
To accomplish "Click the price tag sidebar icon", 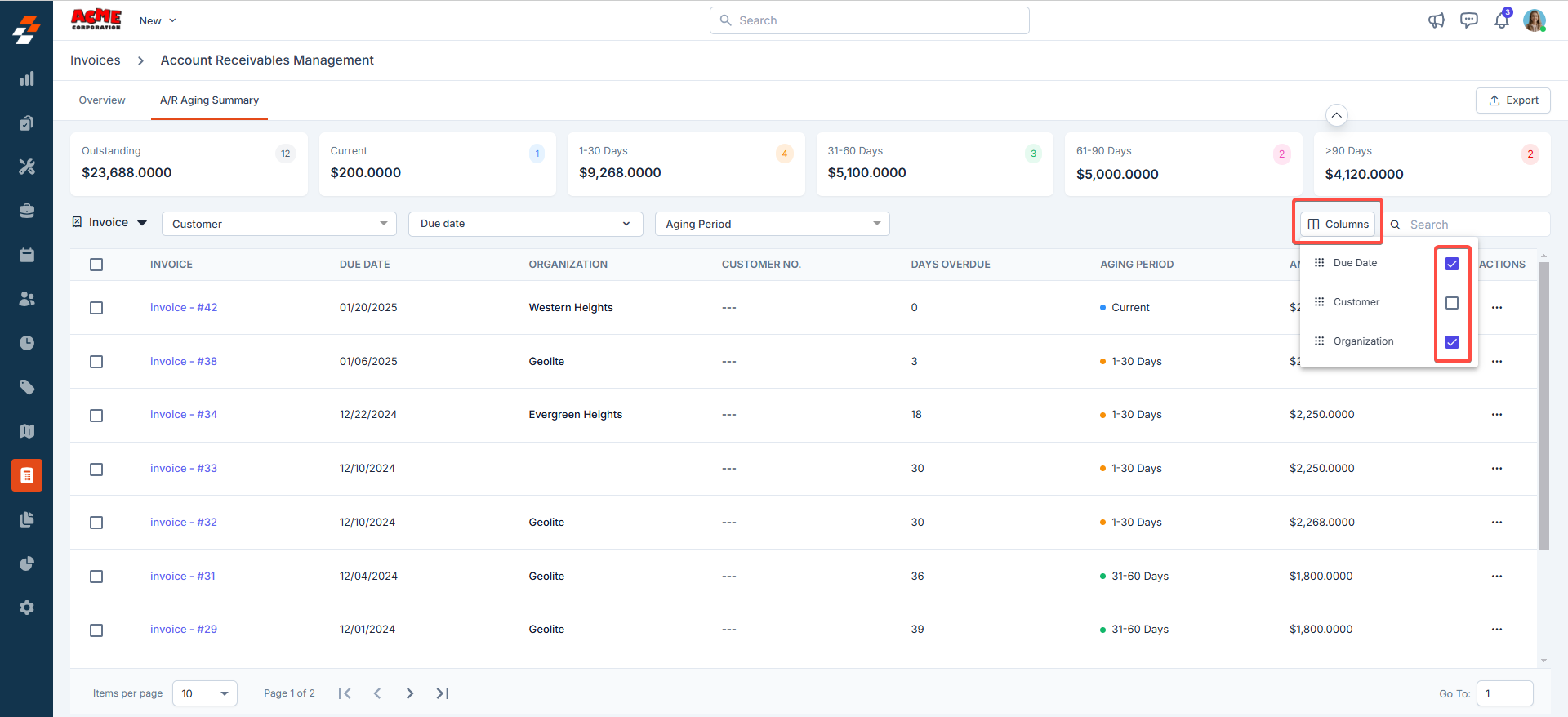I will pos(27,387).
